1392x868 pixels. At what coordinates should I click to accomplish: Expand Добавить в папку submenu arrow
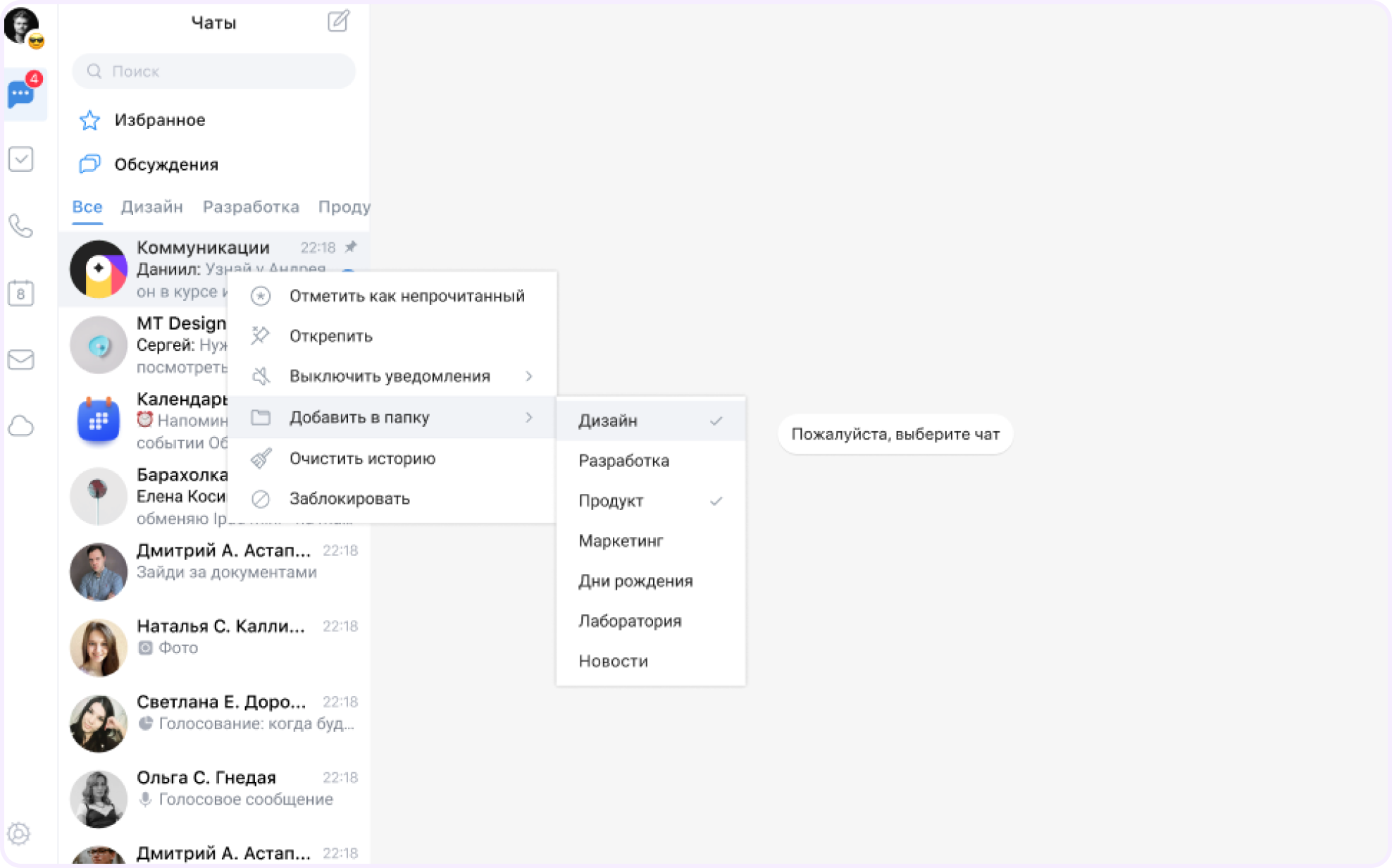tap(529, 417)
